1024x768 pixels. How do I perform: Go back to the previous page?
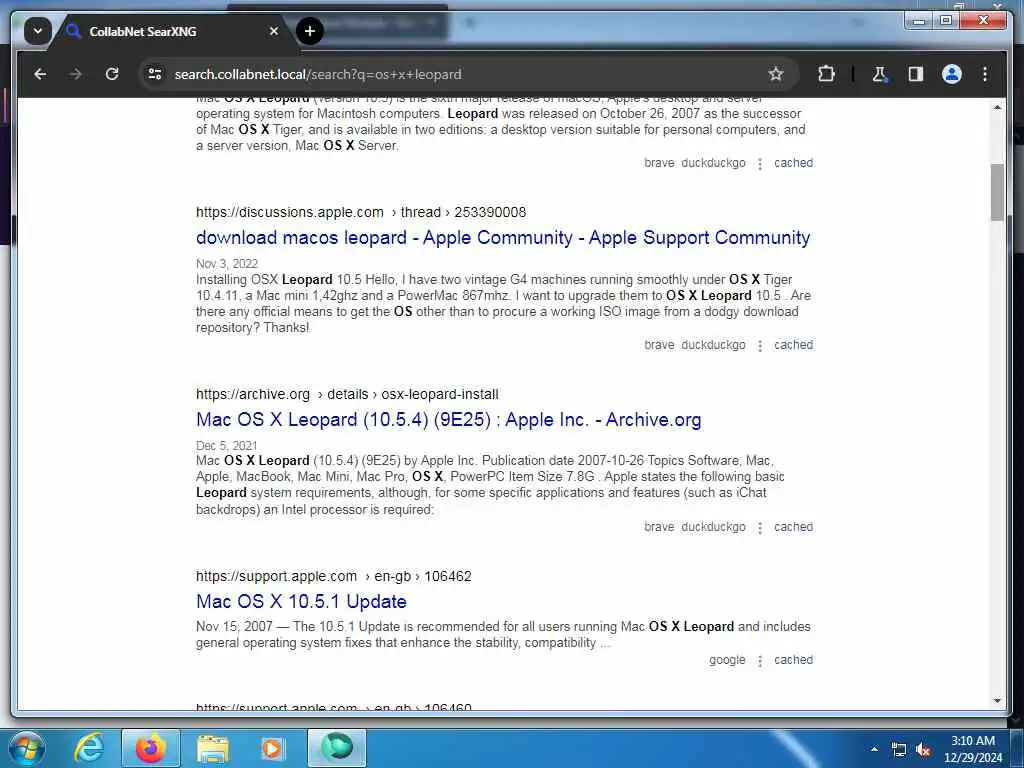point(40,74)
